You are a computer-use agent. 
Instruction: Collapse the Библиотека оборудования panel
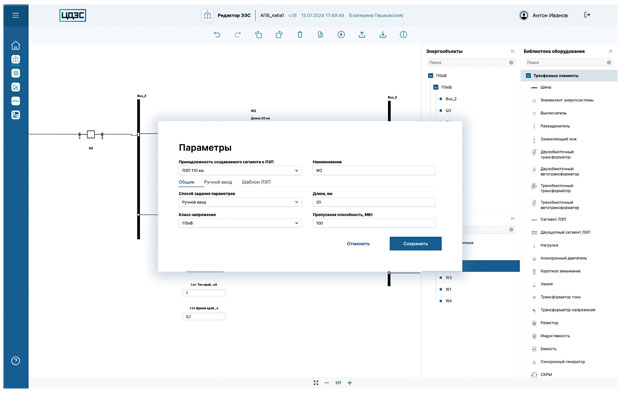(x=610, y=51)
